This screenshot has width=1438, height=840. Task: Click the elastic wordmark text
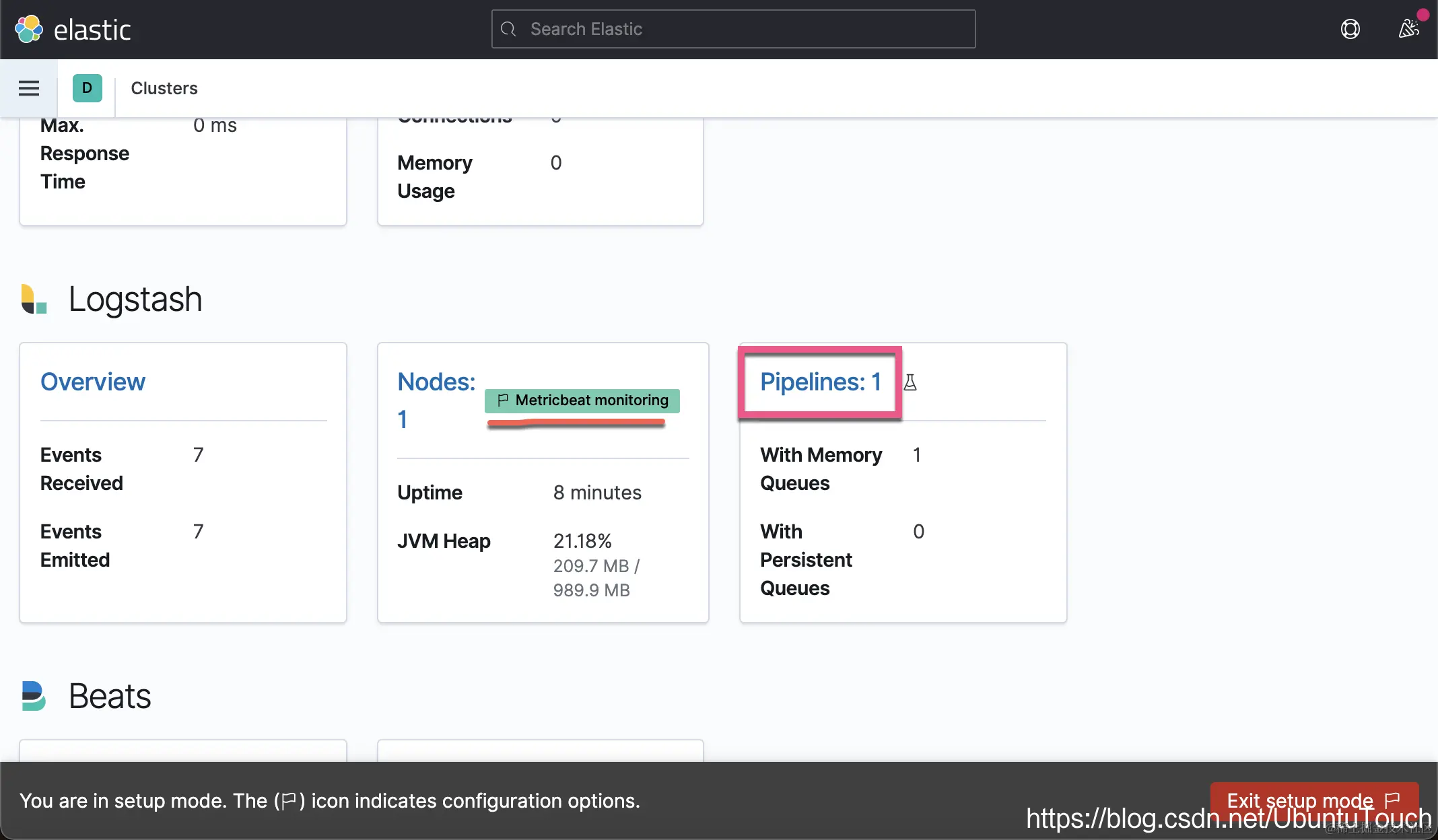coord(92,30)
